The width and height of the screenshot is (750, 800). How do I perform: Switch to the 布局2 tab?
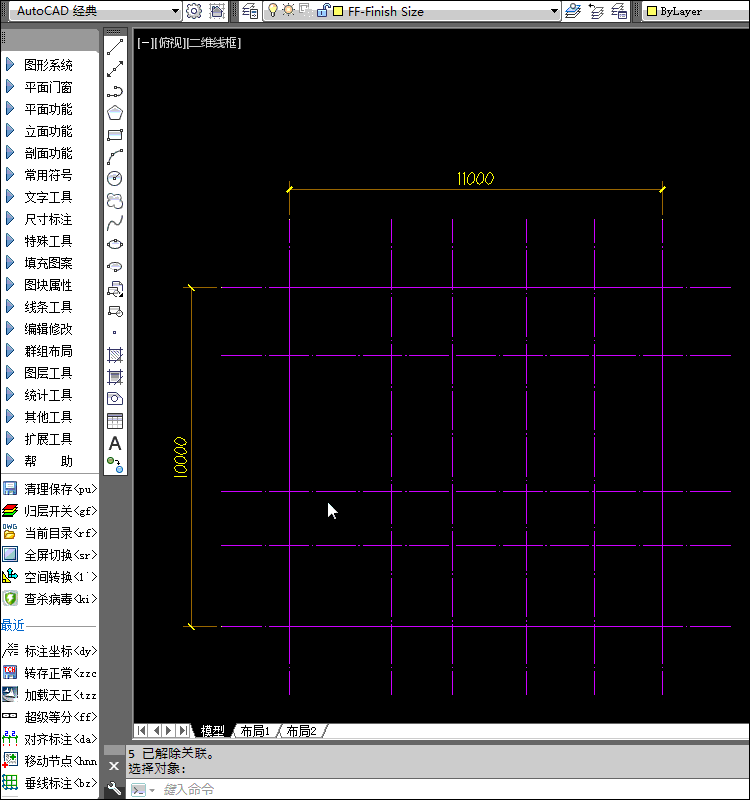point(301,731)
